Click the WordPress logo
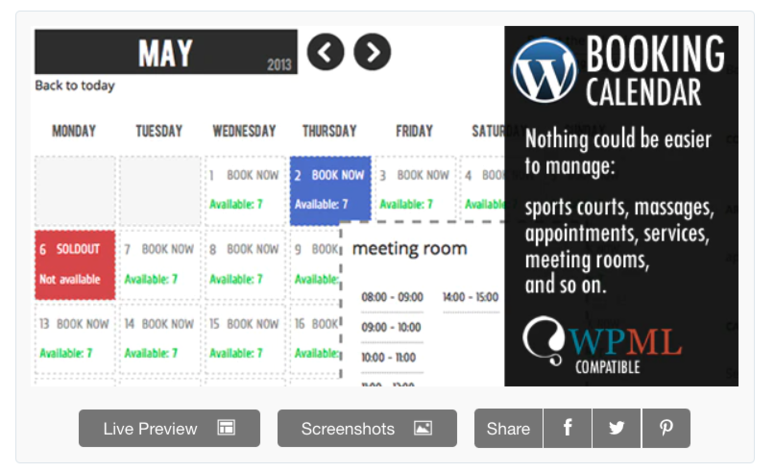This screenshot has height=472, width=775. pyautogui.click(x=545, y=70)
